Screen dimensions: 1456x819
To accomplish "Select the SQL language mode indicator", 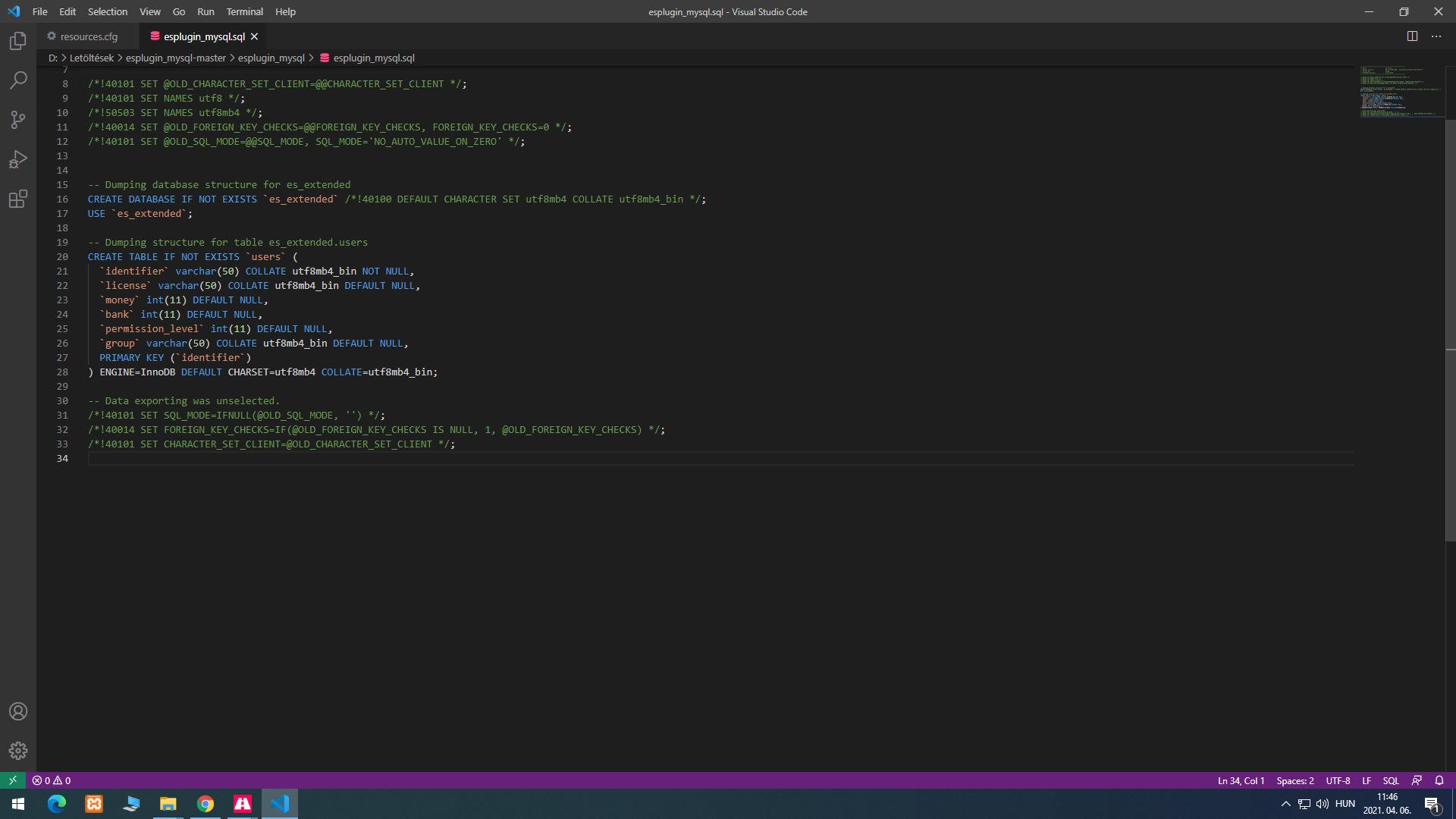I will point(1391,780).
